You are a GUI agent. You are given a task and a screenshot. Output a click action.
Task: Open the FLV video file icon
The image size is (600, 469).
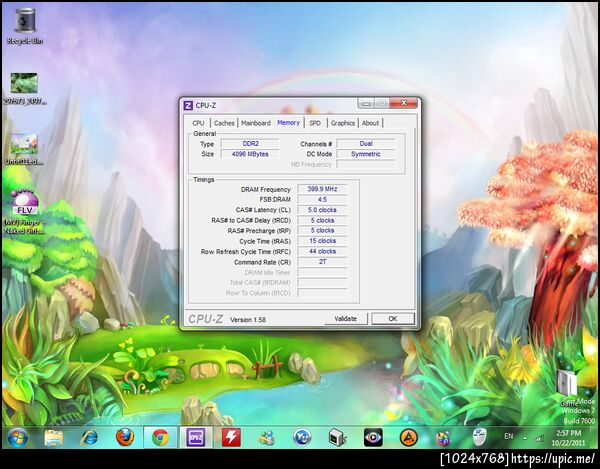pyautogui.click(x=24, y=211)
